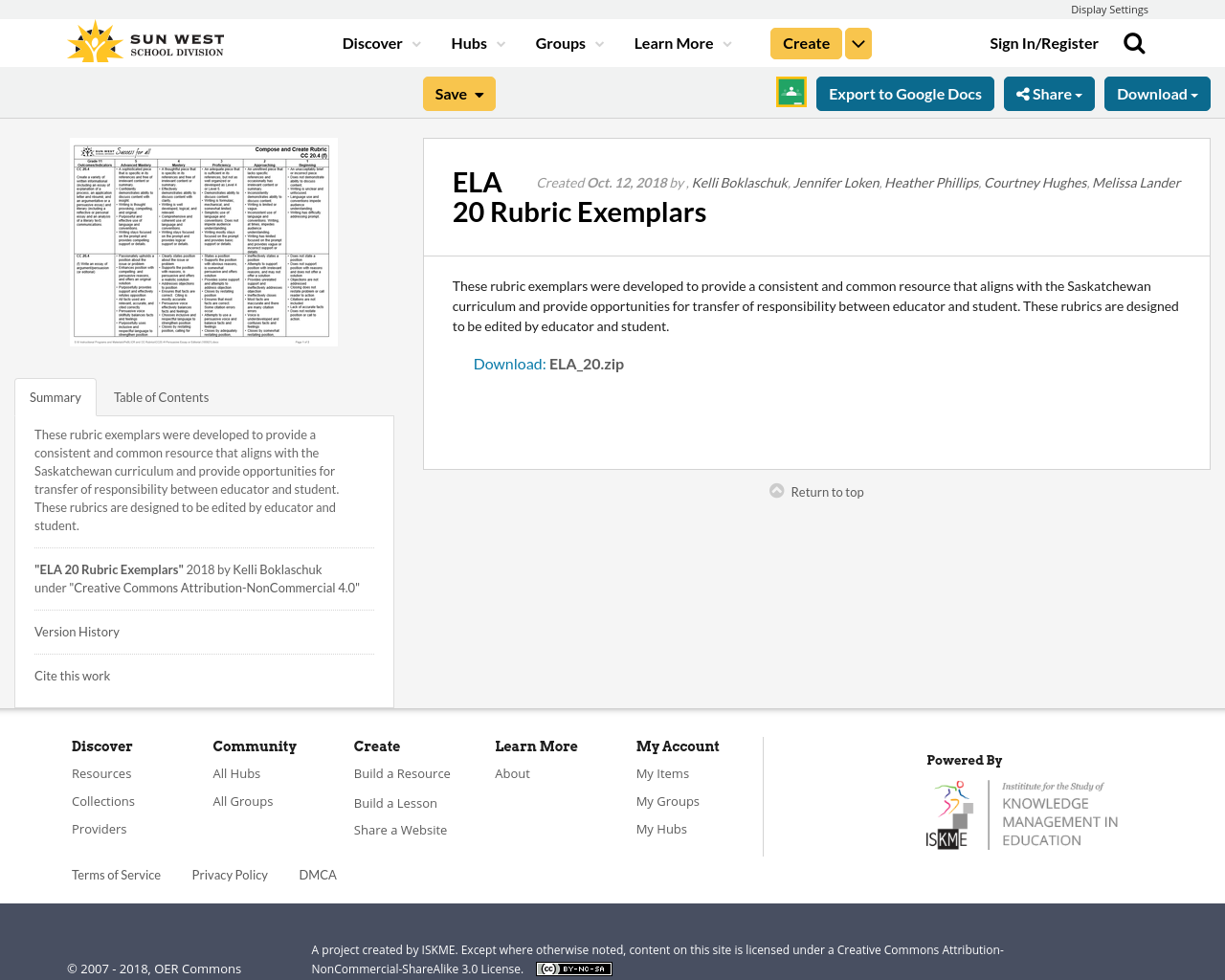The width and height of the screenshot is (1225, 980).
Task: Download the ELA_20.zip file
Action: (508, 362)
